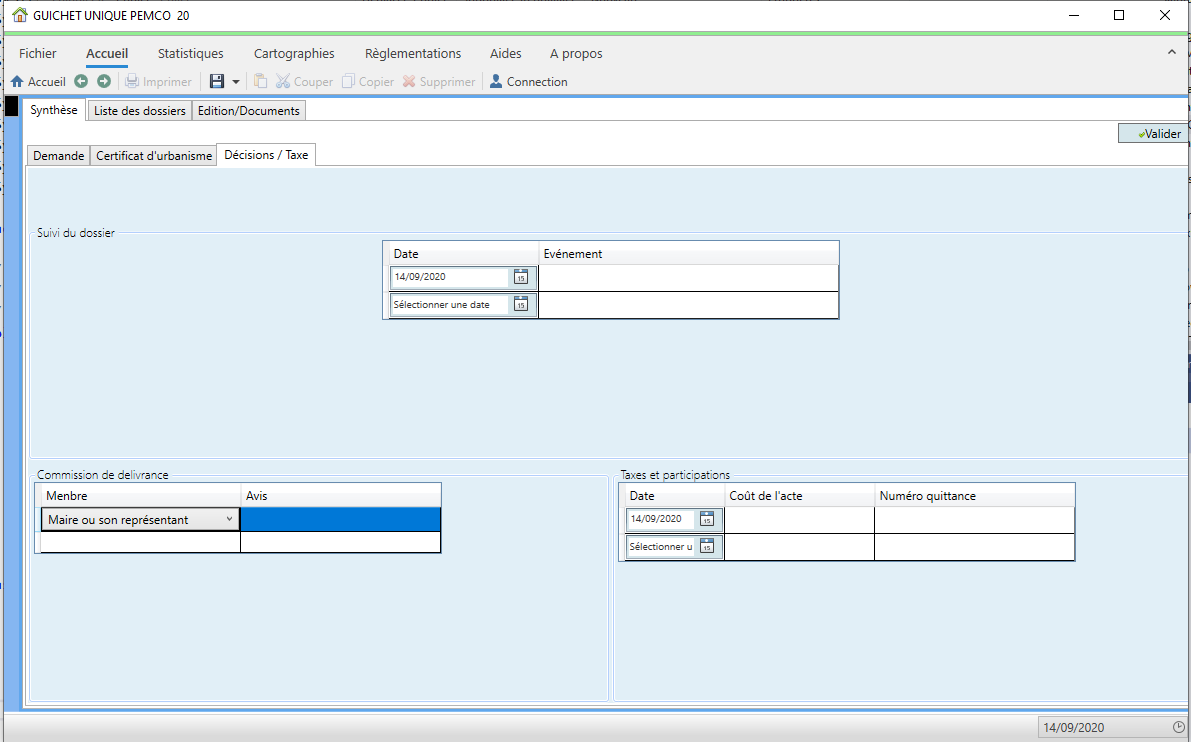Viewport: 1191px width, 742px height.
Task: Switch to the Accueil ribbon tab
Action: click(x=107, y=53)
